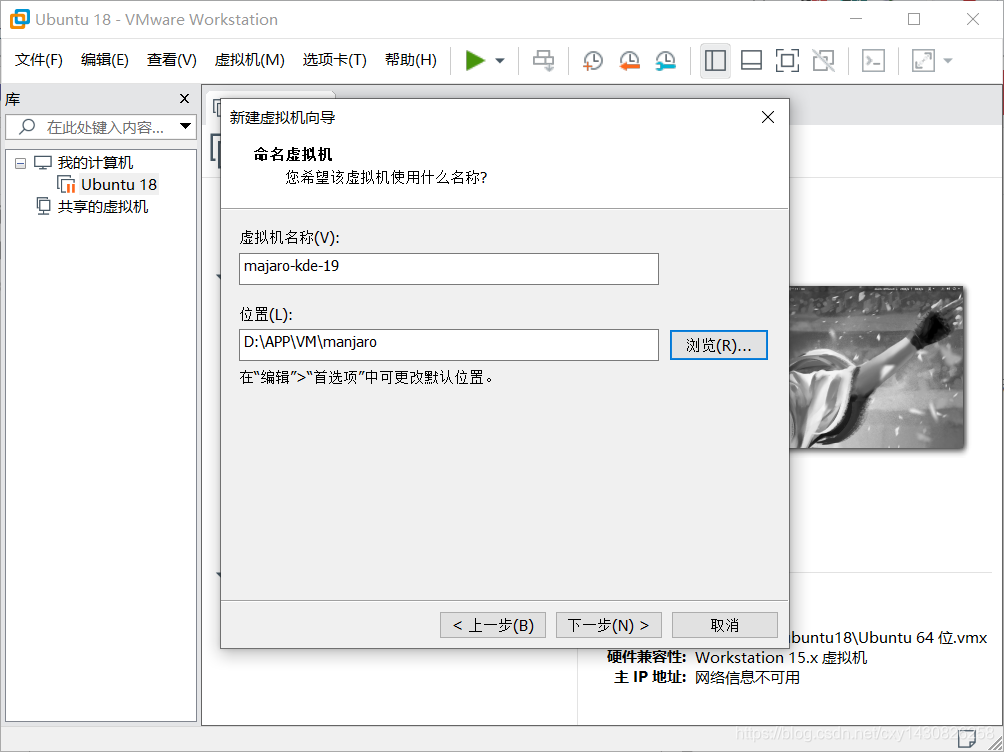
Task: Open the library search filter dropdown
Action: (x=185, y=127)
